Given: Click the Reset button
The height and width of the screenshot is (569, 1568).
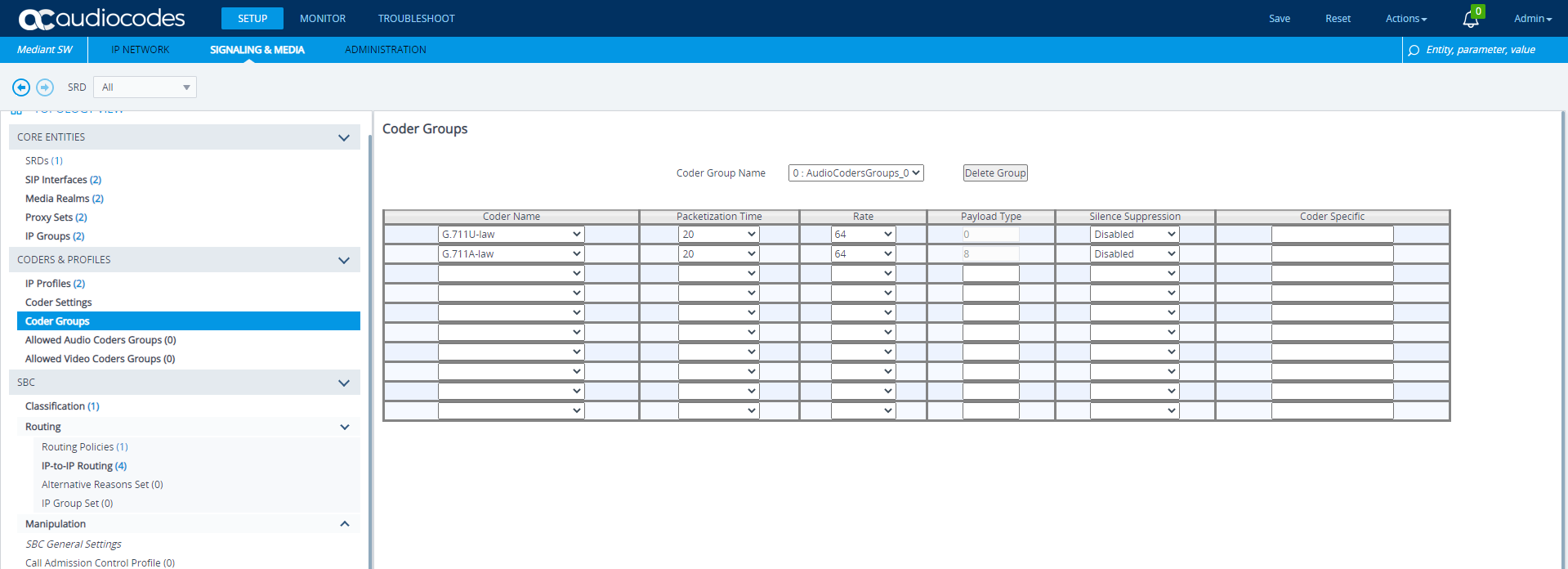Looking at the screenshot, I should coord(1338,18).
